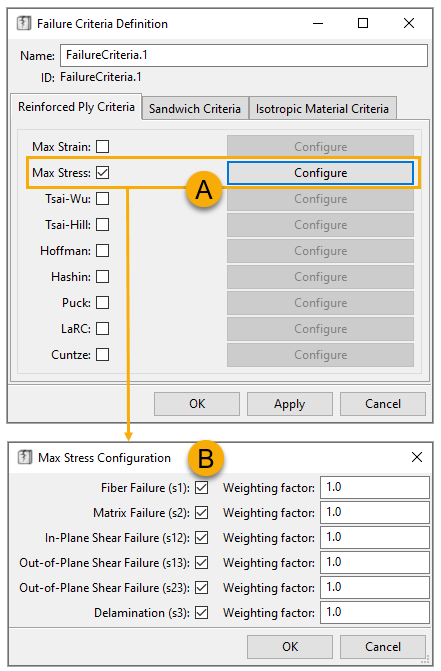This screenshot has width=441, height=671.
Task: Confirm Max Stress Configuration with OK
Action: [x=290, y=647]
